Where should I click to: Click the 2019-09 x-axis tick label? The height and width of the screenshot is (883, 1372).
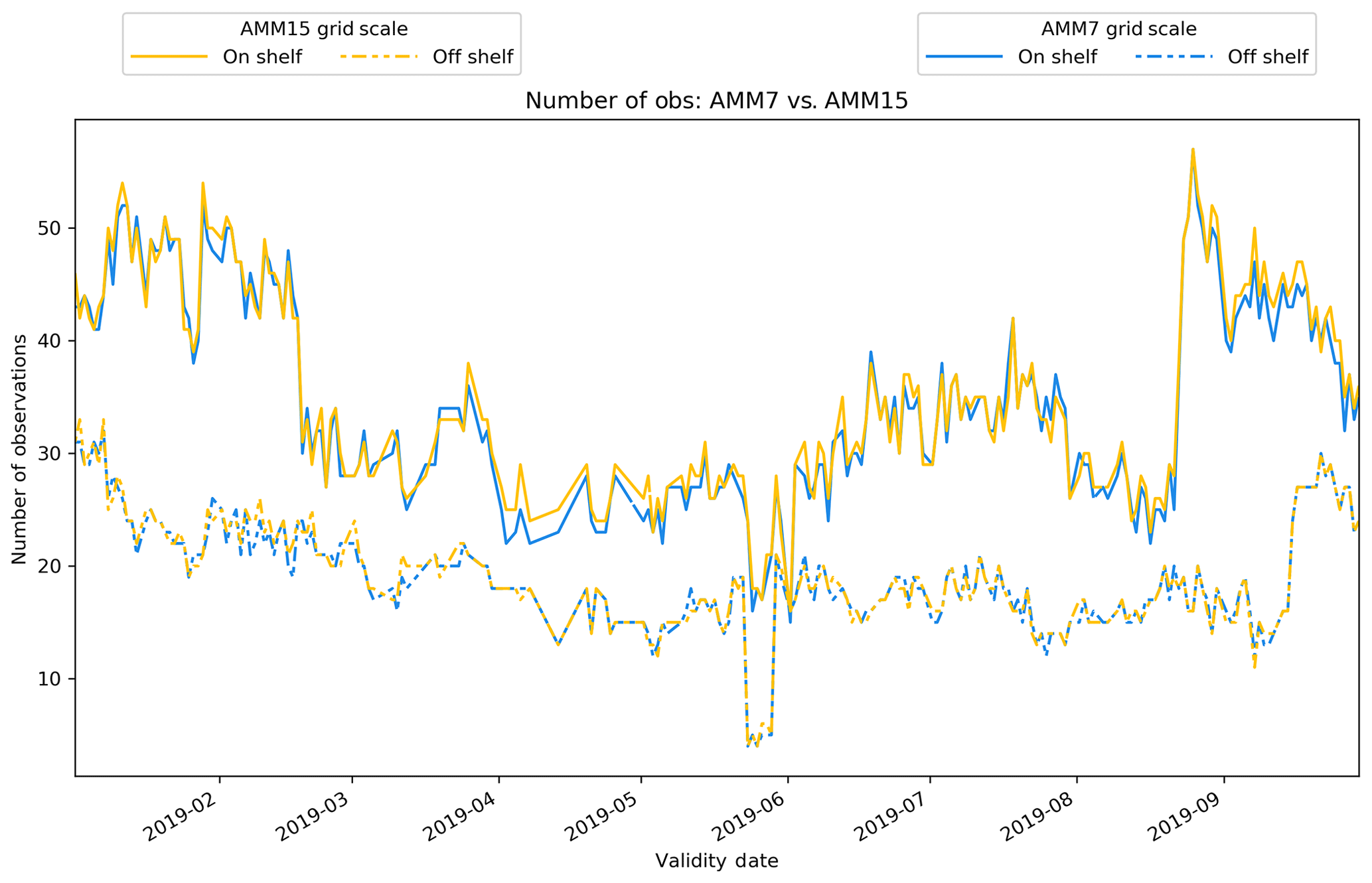(x=1185, y=817)
